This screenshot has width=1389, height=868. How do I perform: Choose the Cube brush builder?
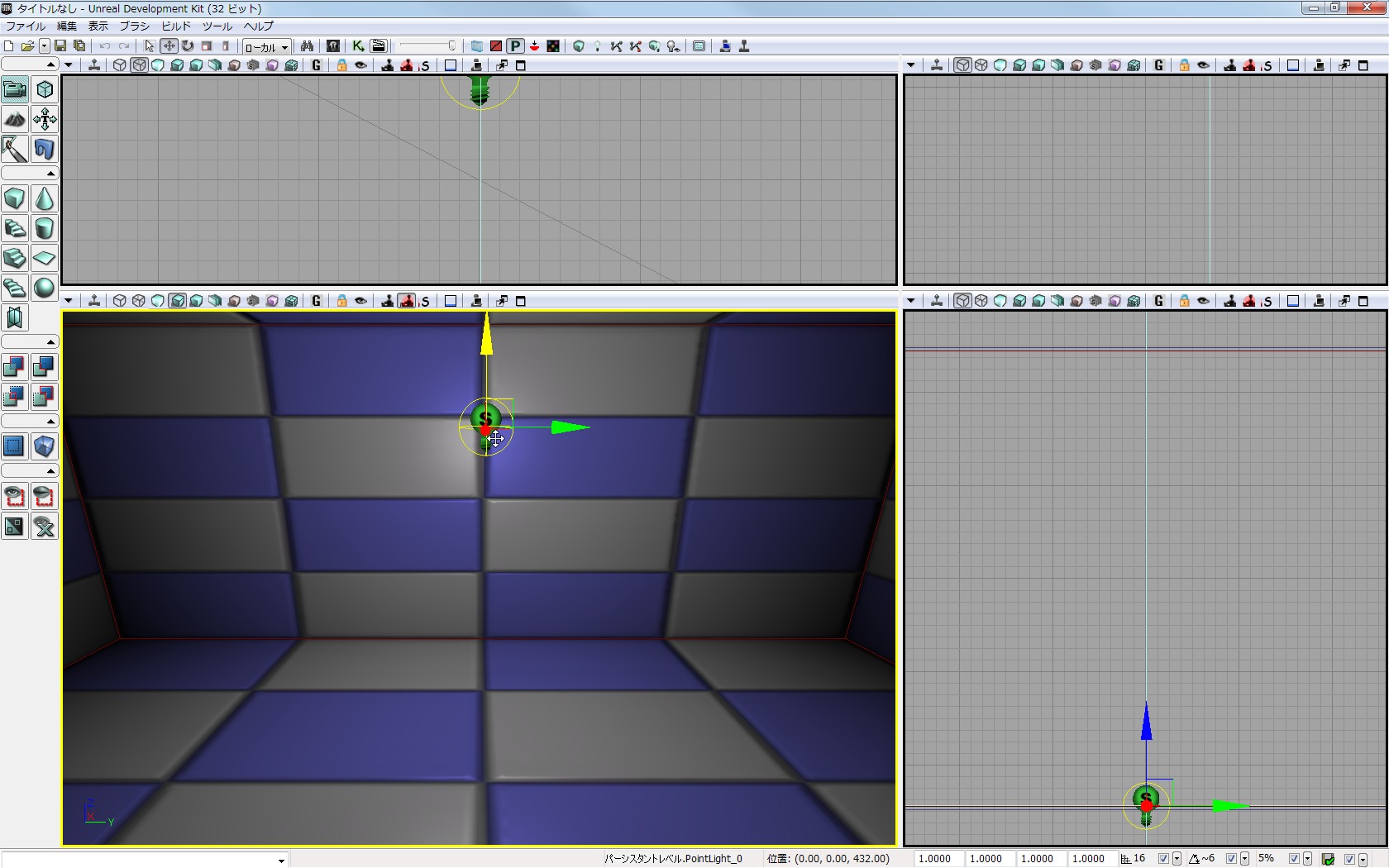[15, 198]
